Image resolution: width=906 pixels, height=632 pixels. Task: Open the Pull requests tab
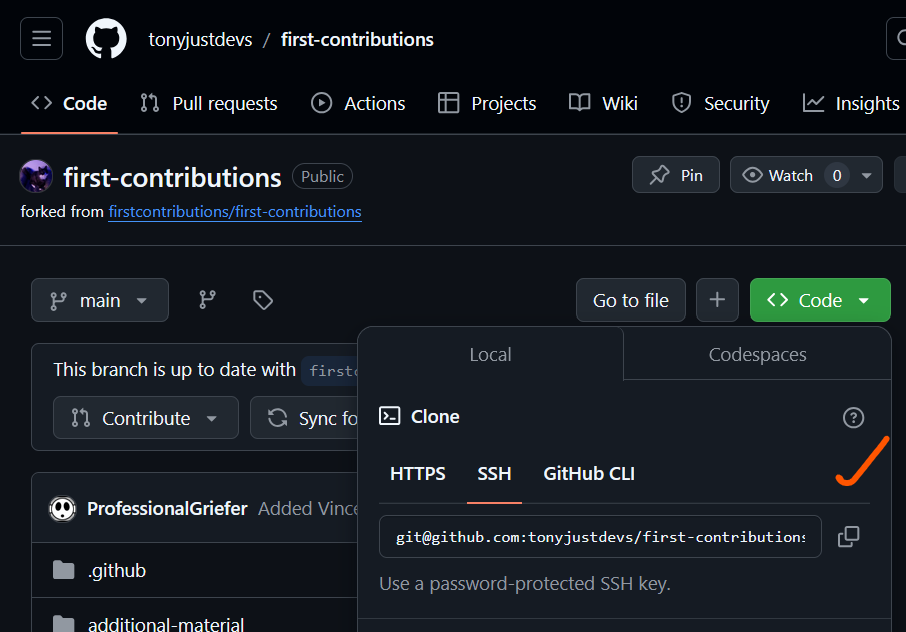coord(209,103)
